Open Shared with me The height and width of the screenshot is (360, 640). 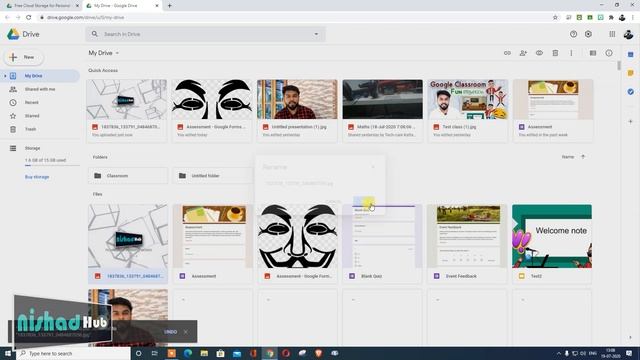pos(40,89)
